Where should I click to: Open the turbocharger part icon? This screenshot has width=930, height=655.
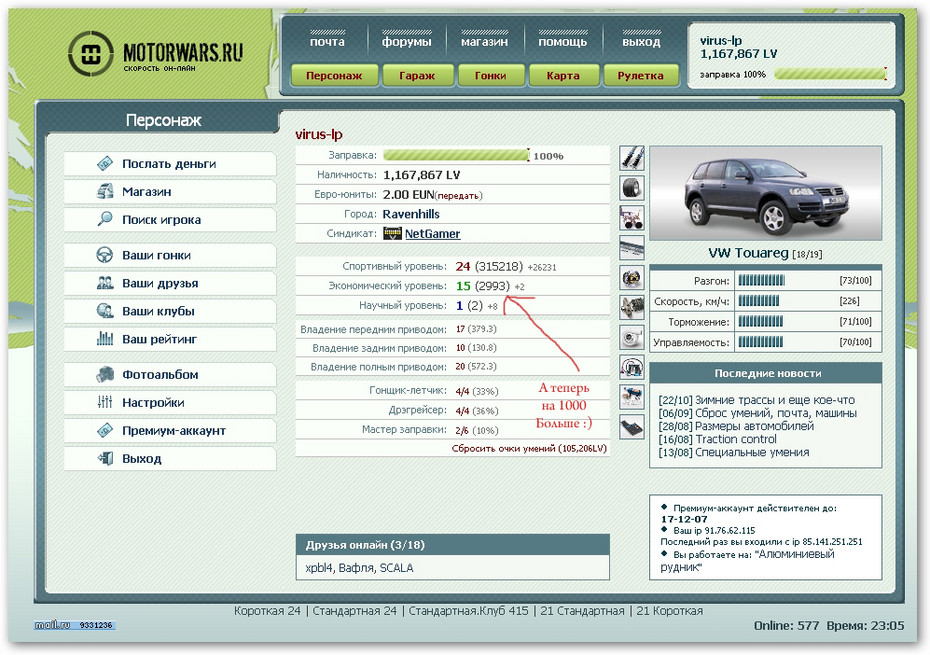click(632, 337)
